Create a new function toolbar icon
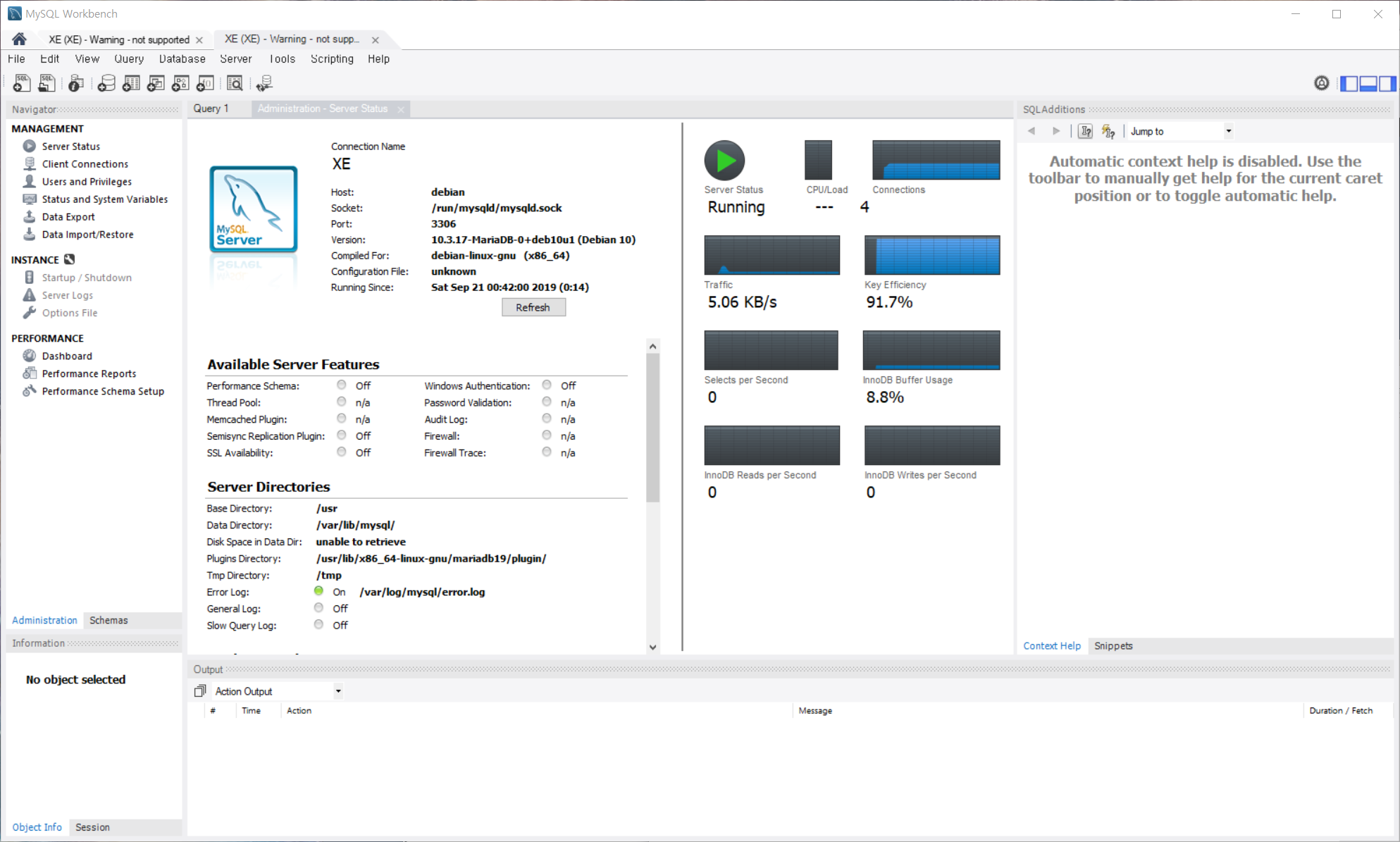 (205, 83)
